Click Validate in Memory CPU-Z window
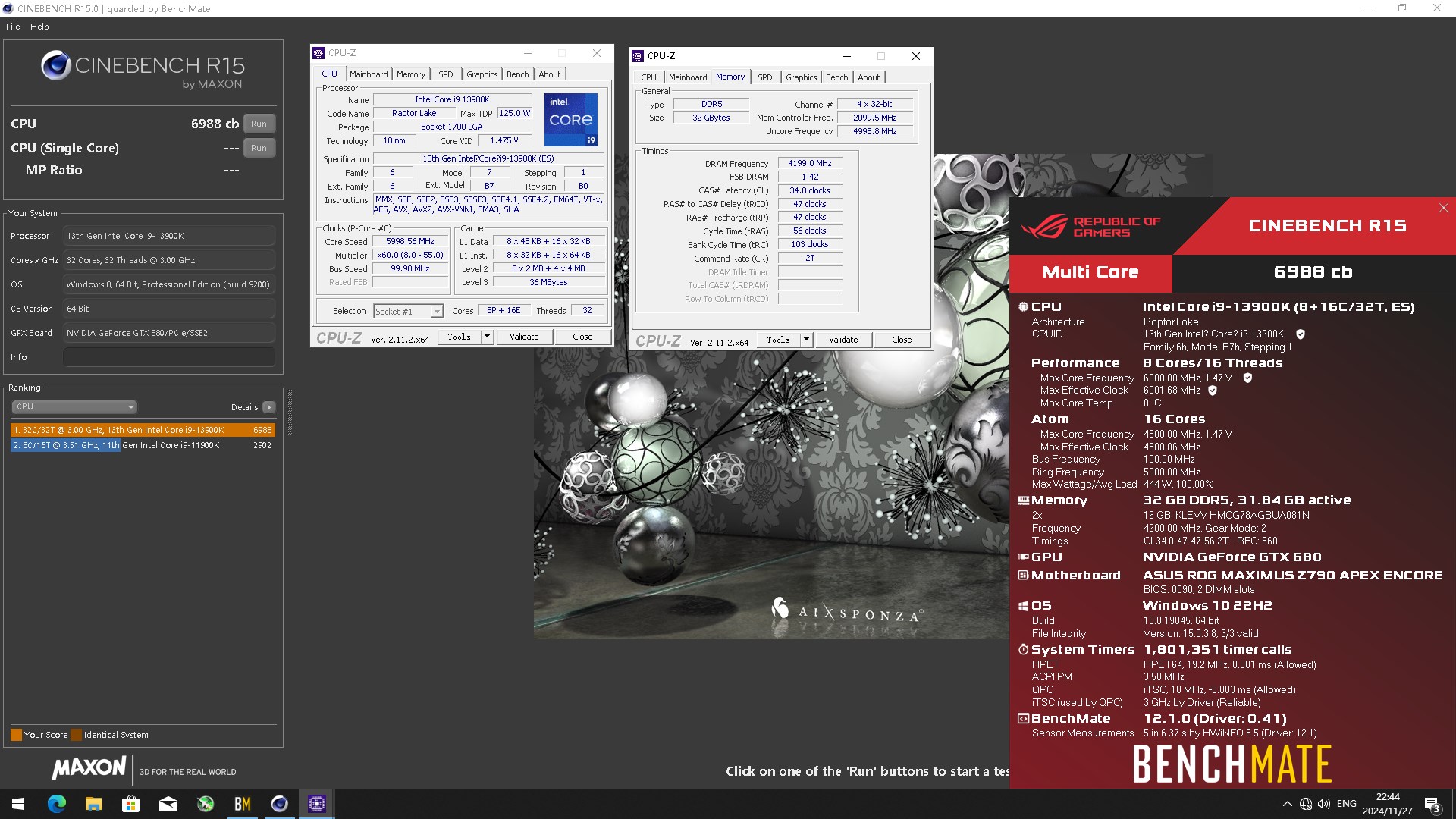This screenshot has height=819, width=1456. click(x=843, y=340)
